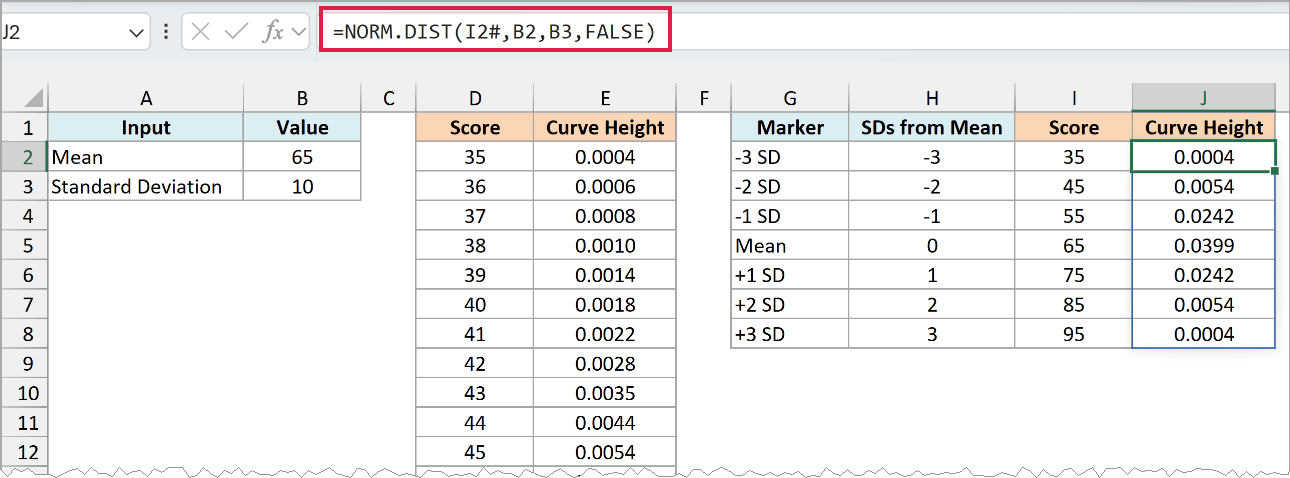Select the Mean marker cell in column G
This screenshot has height=478, width=1290.
tap(790, 245)
